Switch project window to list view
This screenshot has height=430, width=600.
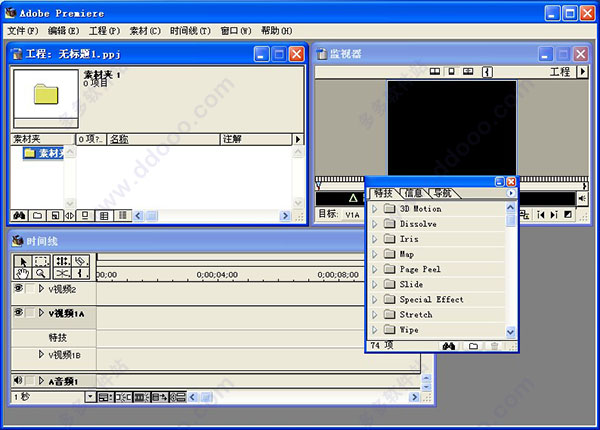(122, 216)
